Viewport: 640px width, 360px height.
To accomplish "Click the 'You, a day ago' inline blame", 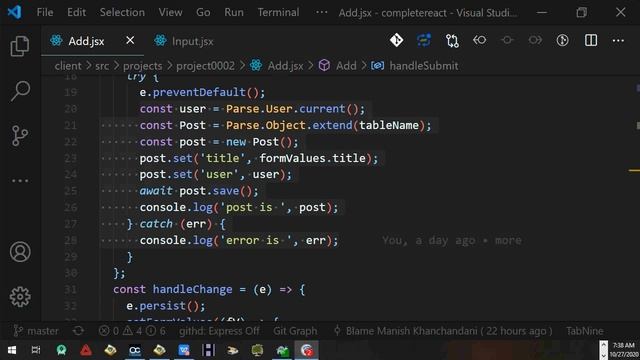I will (451, 240).
